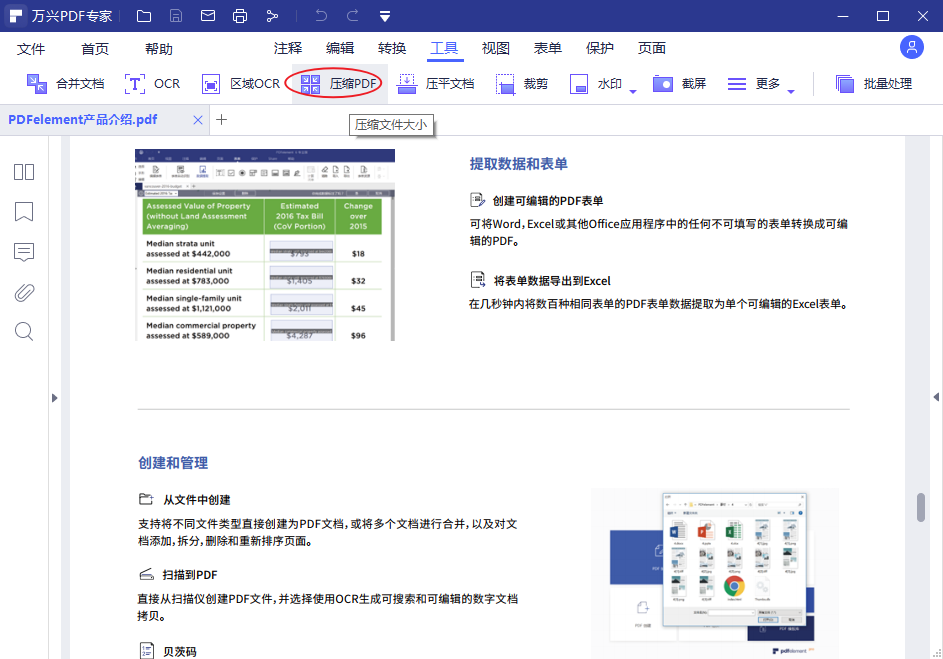Open the 合并文档 merge tool
The image size is (943, 659).
(65, 84)
